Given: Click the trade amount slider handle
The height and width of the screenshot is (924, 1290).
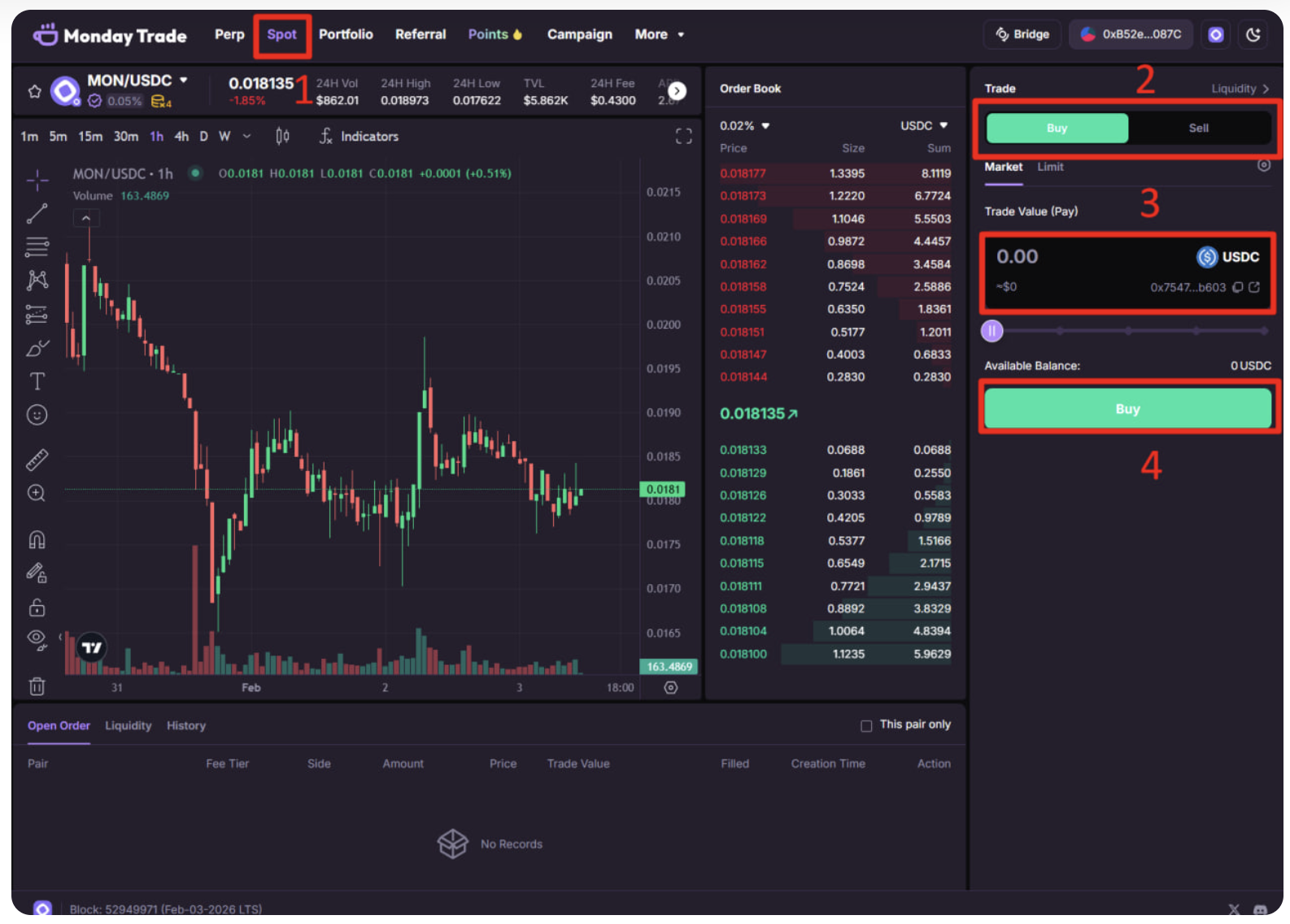Looking at the screenshot, I should pyautogui.click(x=991, y=330).
